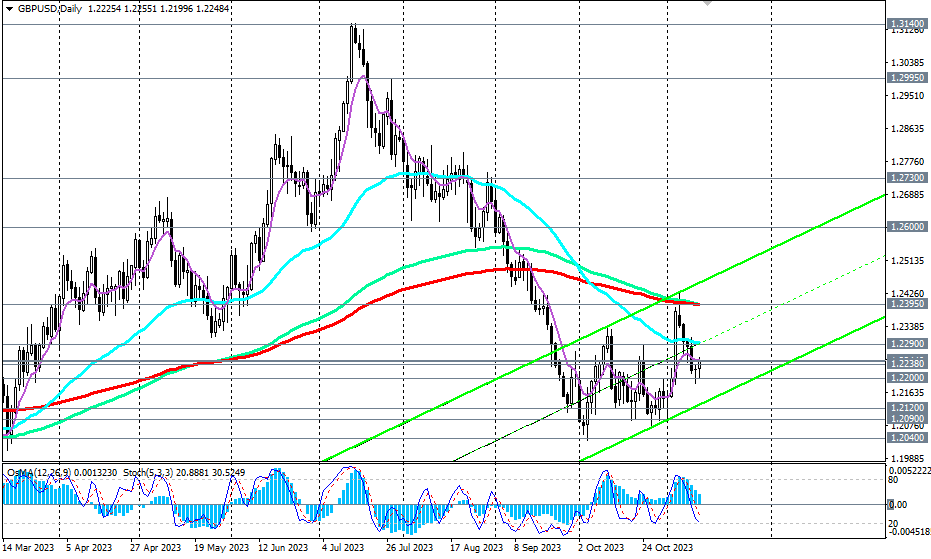Click the 19 May 2023 date label
The height and width of the screenshot is (559, 931).
click(x=223, y=547)
